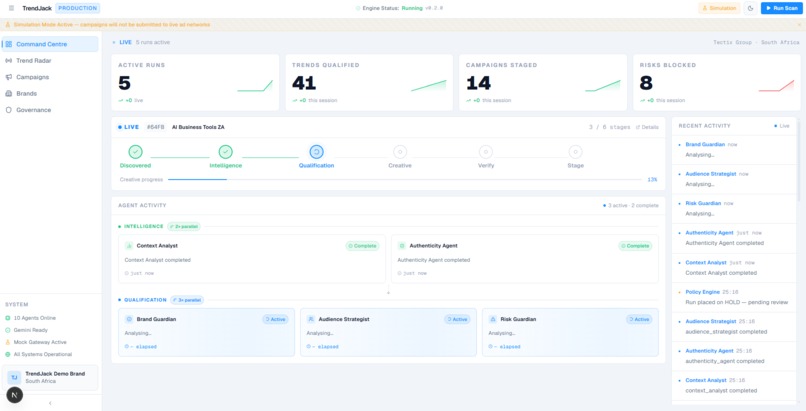Click the warning icon in simulation banner
Image resolution: width=806 pixels, height=411 pixels.
(x=8, y=25)
